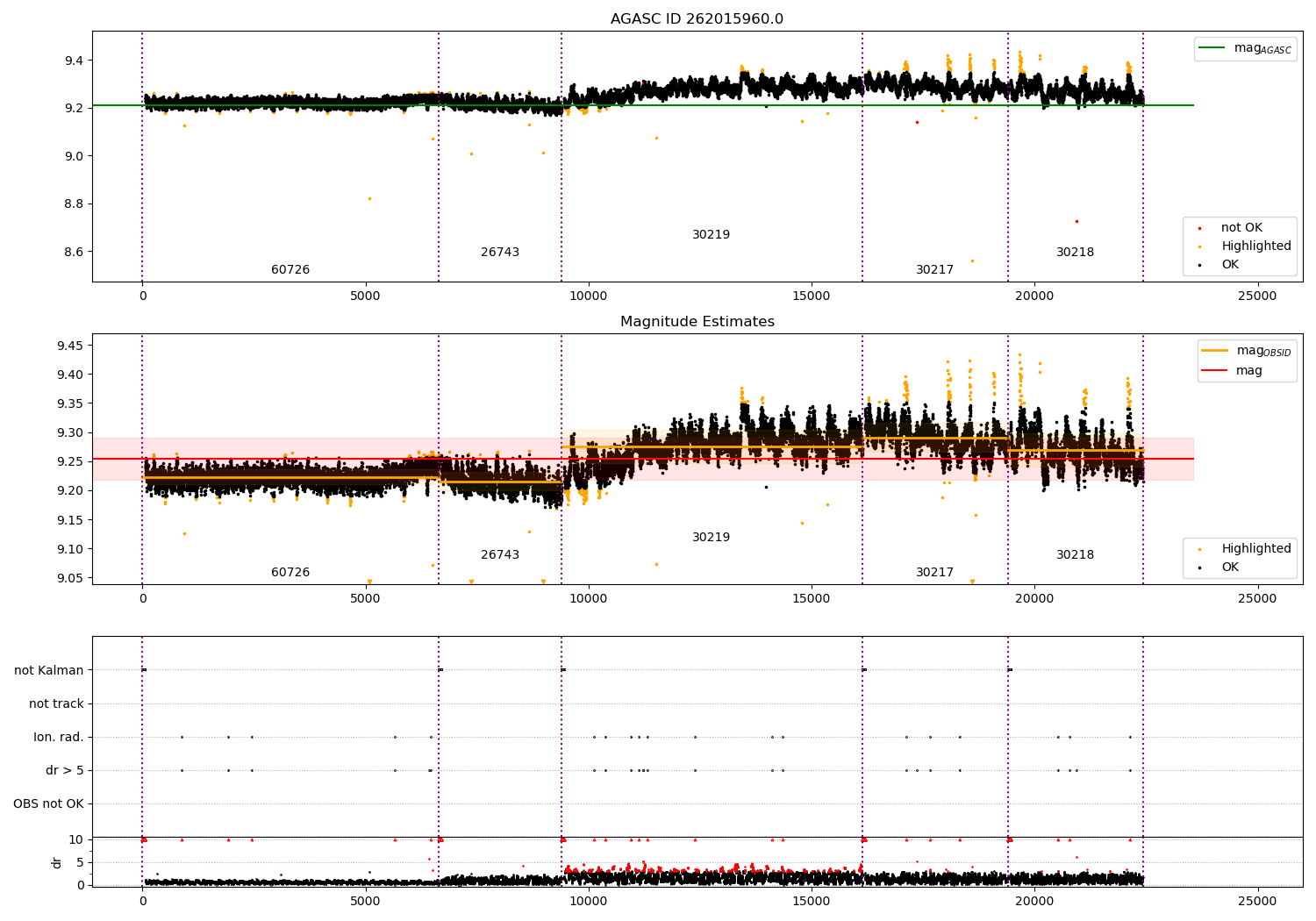This screenshot has width=1316, height=921.
Task: Click the 25000 x-tick in the bottom plot
Action: pos(1257,901)
